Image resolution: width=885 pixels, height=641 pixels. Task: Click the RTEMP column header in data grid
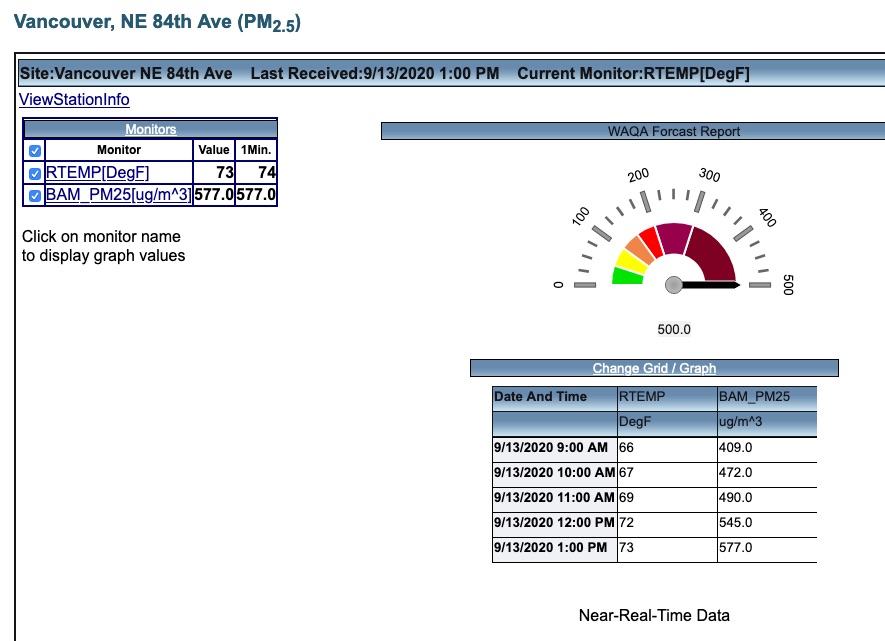pyautogui.click(x=667, y=398)
